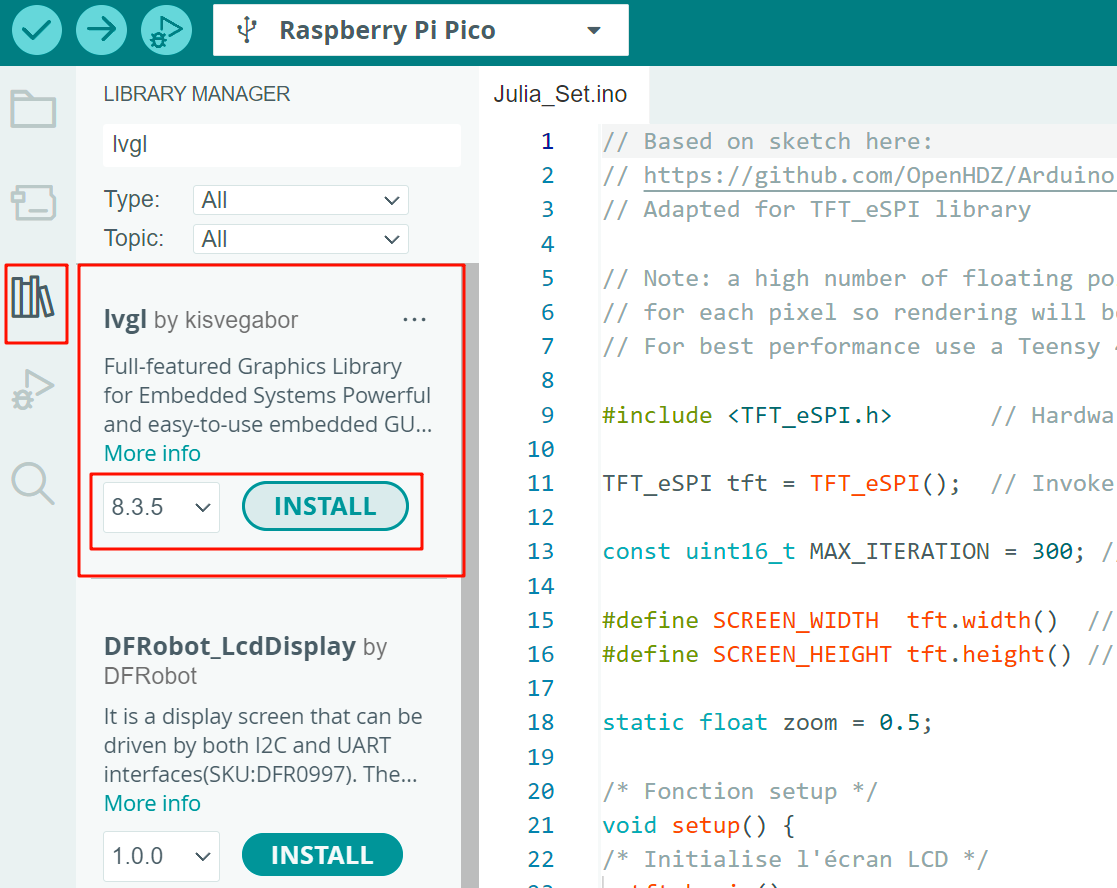Image resolution: width=1117 pixels, height=888 pixels.
Task: Open More info link for DFRobot_LcdDisplay
Action: 152,803
